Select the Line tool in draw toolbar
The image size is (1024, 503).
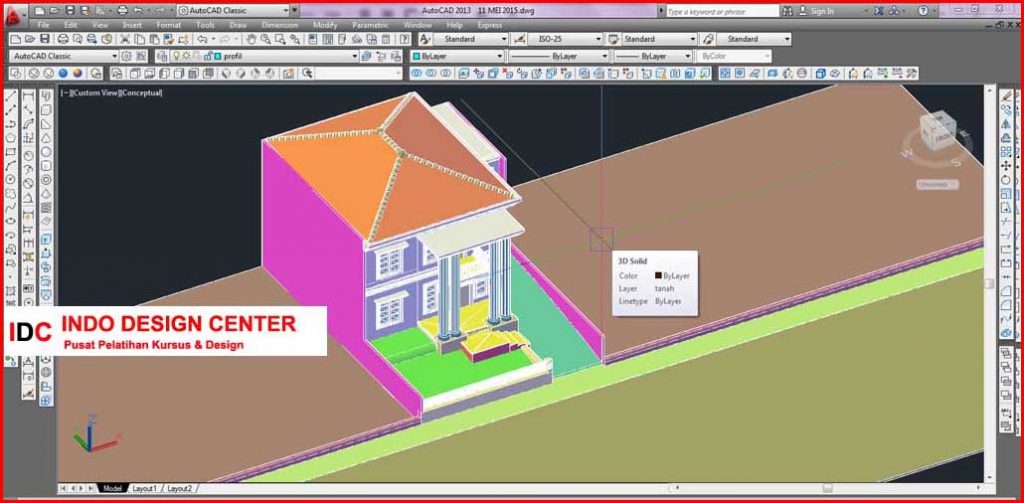(x=10, y=97)
